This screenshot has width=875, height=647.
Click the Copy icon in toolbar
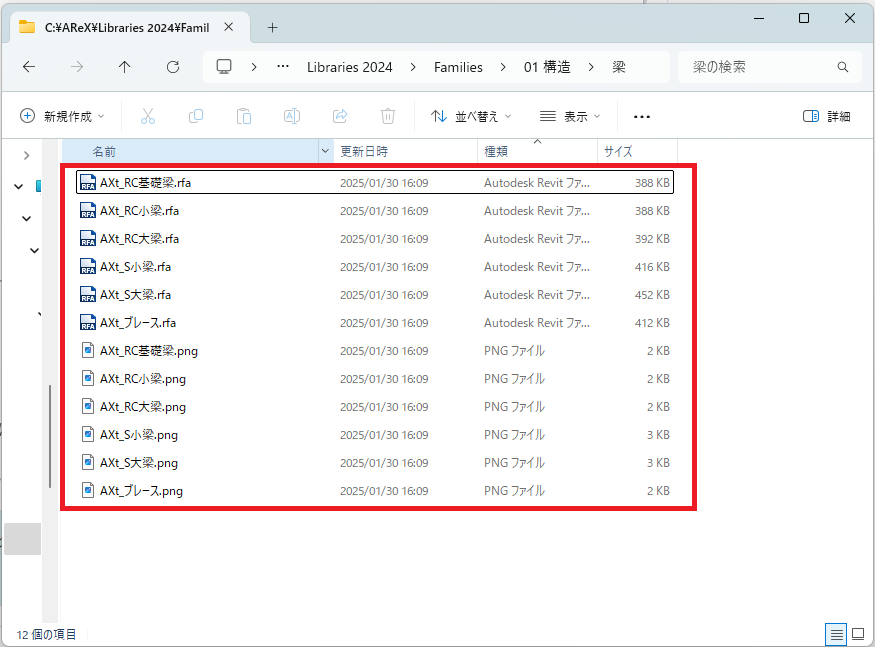coord(196,116)
